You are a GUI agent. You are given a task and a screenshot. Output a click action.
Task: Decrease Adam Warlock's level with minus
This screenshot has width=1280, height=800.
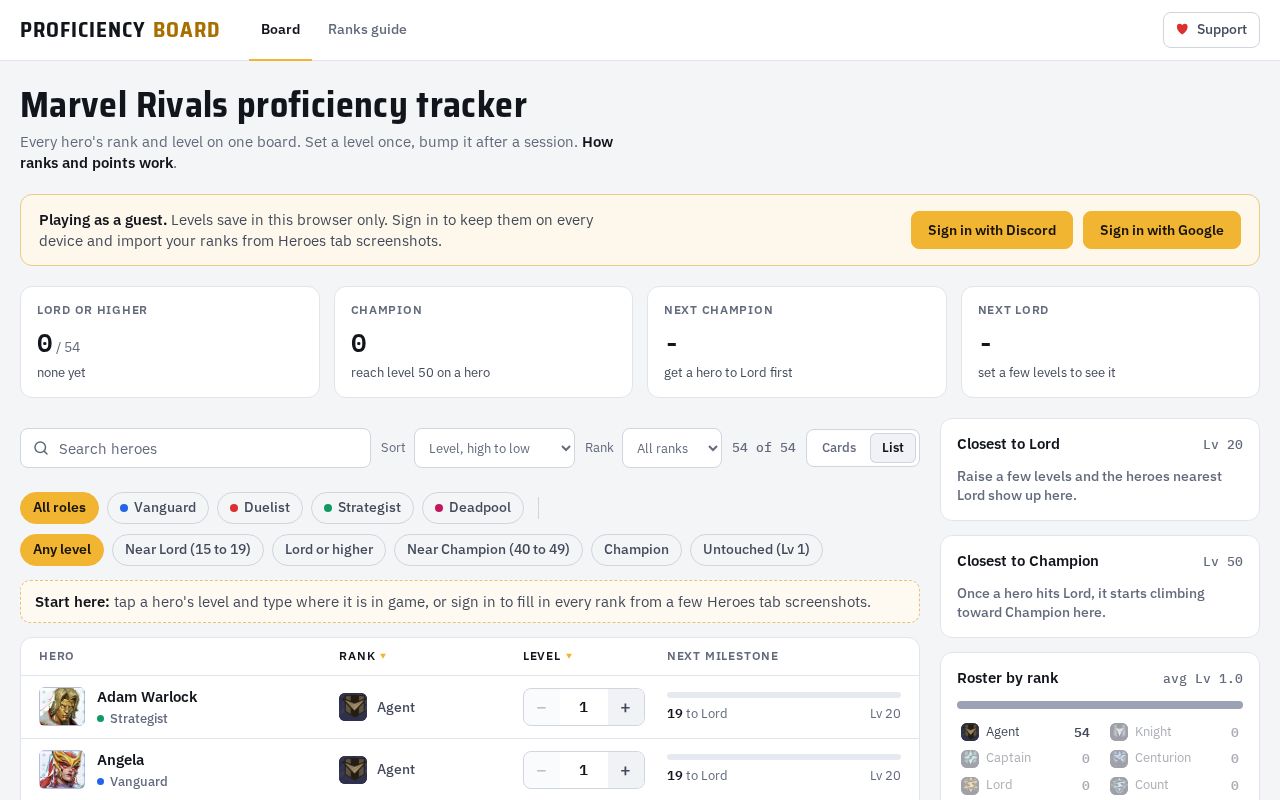point(542,707)
